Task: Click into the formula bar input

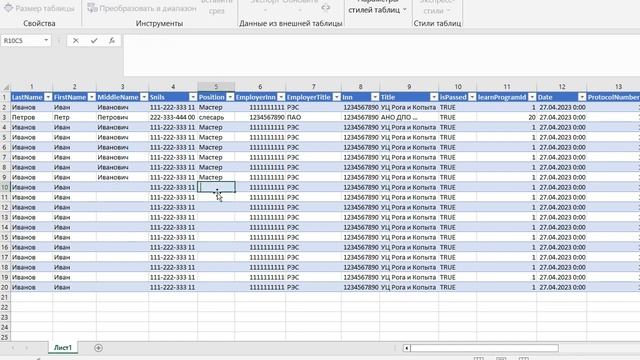Action: tap(382, 55)
